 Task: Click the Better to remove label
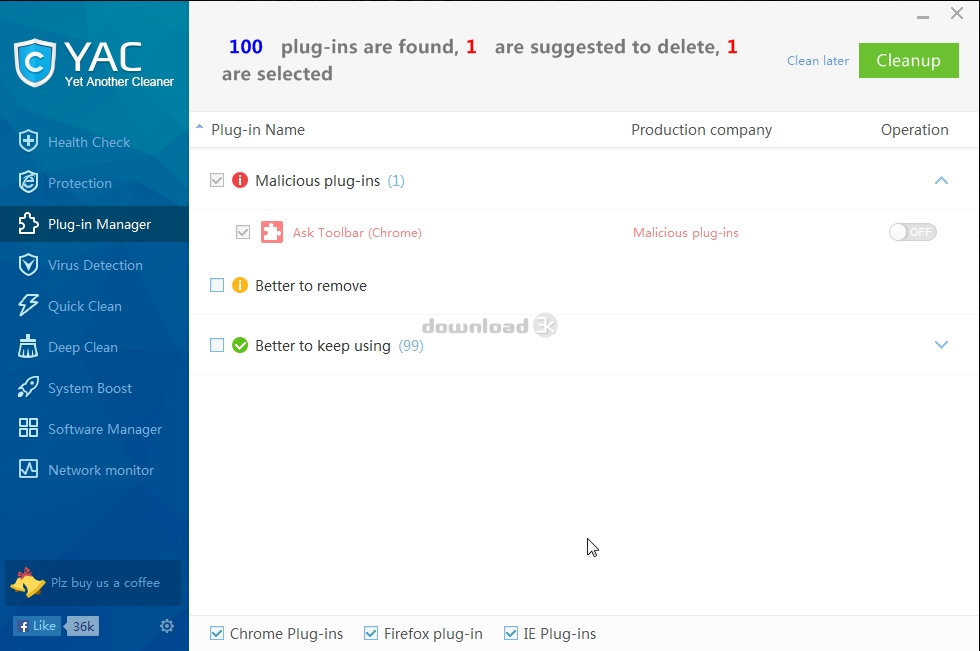pos(311,286)
